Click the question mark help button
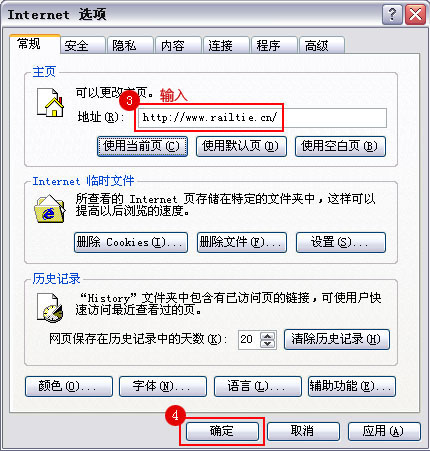The height and width of the screenshot is (451, 430). tap(392, 15)
